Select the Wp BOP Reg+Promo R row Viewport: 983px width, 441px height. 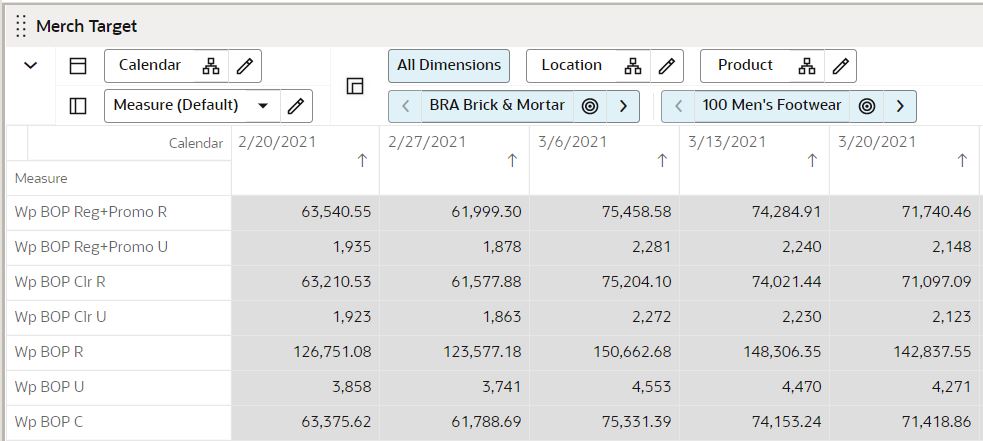pos(119,212)
